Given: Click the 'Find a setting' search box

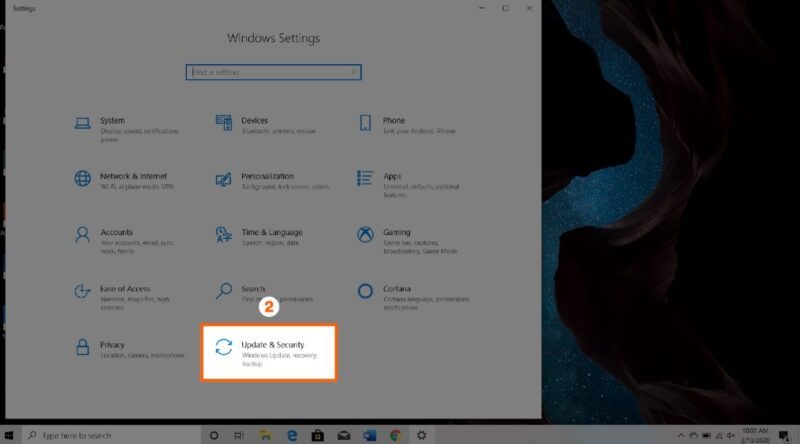Looking at the screenshot, I should click(273, 72).
